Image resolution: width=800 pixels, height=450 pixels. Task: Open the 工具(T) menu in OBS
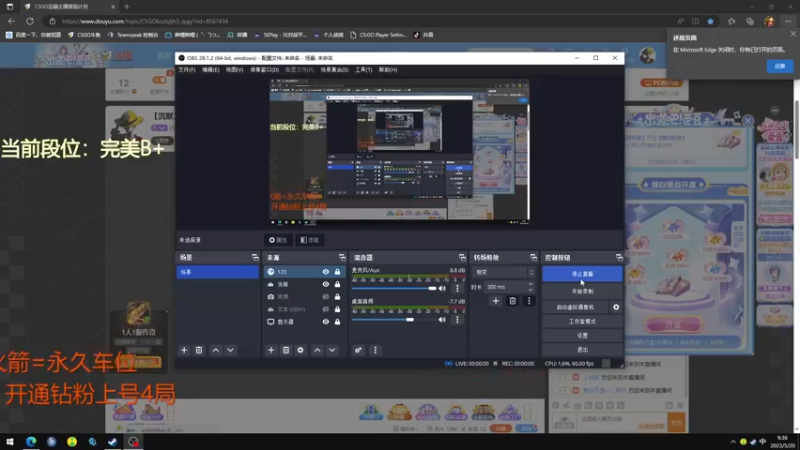click(363, 70)
